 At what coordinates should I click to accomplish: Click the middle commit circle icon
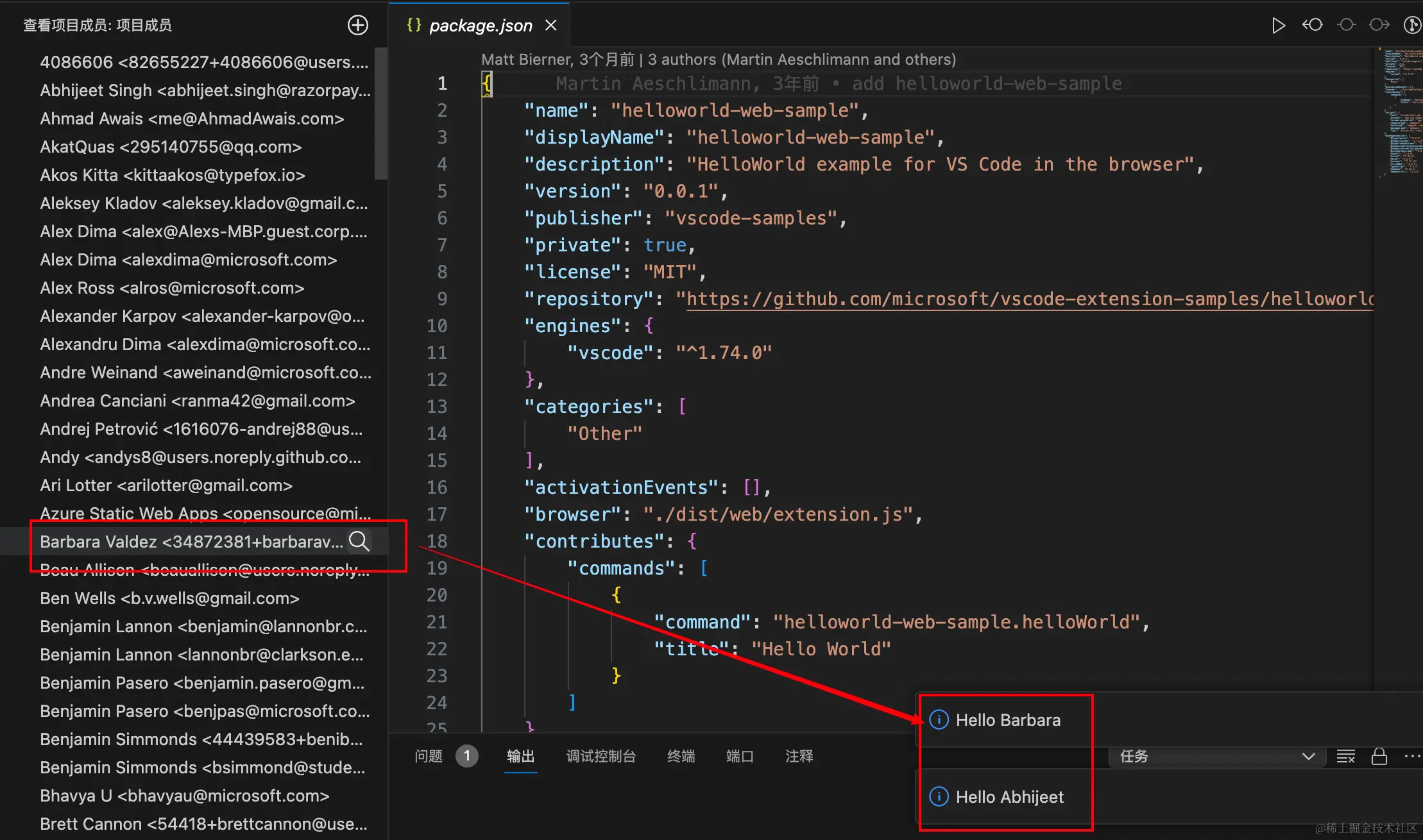[1346, 25]
